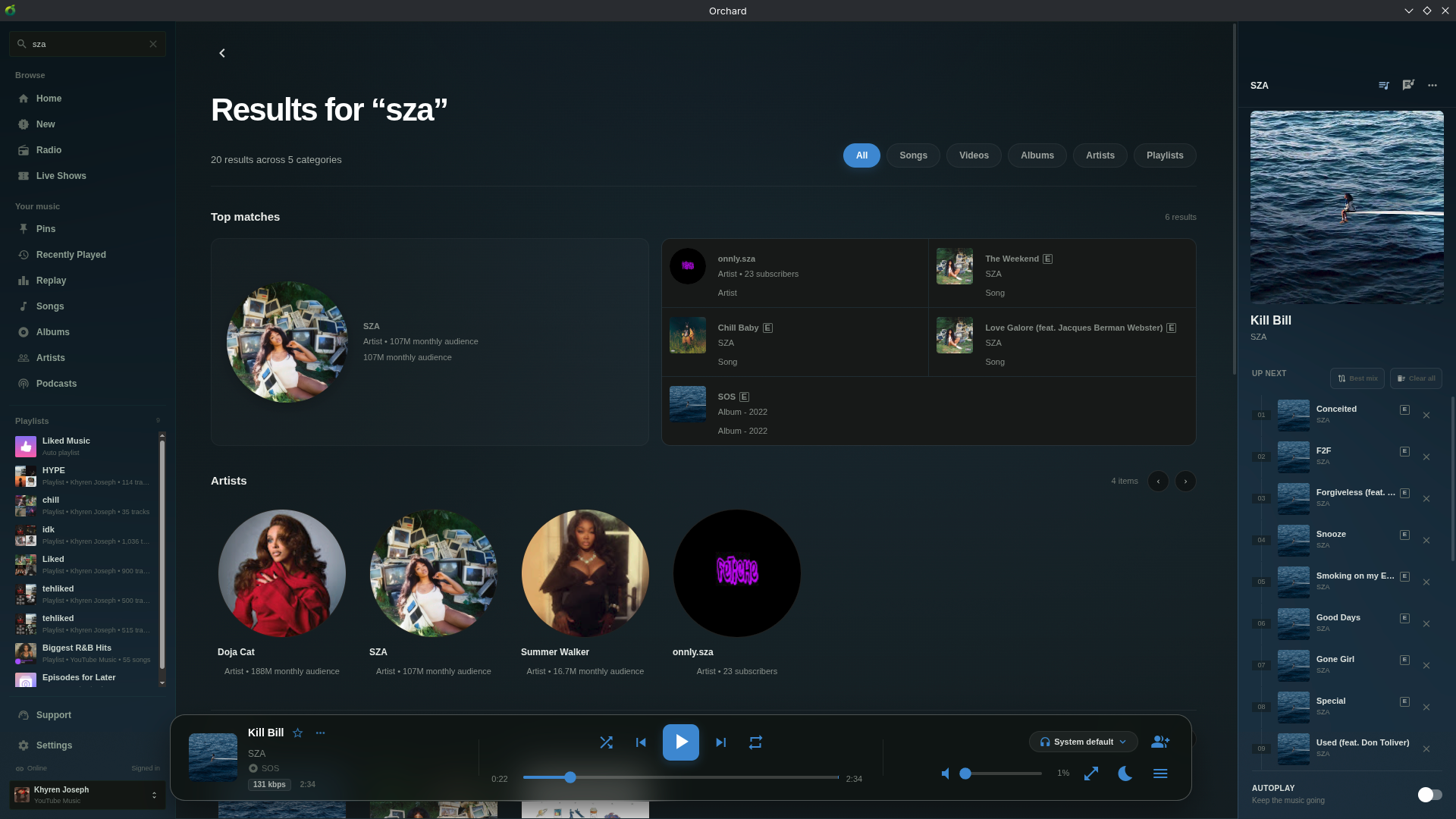Favorite Kill Bill with the star icon
The image size is (1456, 819).
(x=298, y=733)
